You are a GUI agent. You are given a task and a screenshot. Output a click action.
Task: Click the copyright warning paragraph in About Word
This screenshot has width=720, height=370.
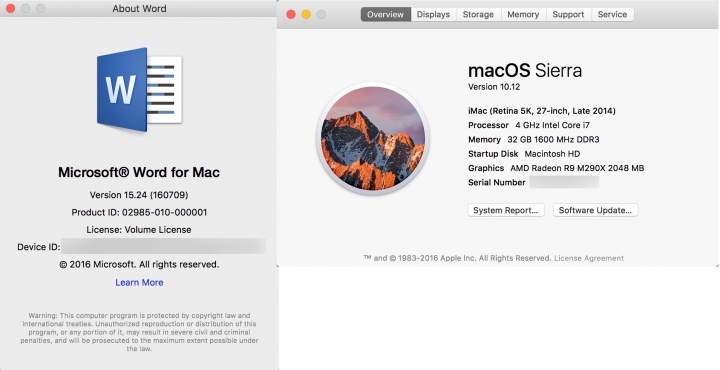tap(139, 332)
